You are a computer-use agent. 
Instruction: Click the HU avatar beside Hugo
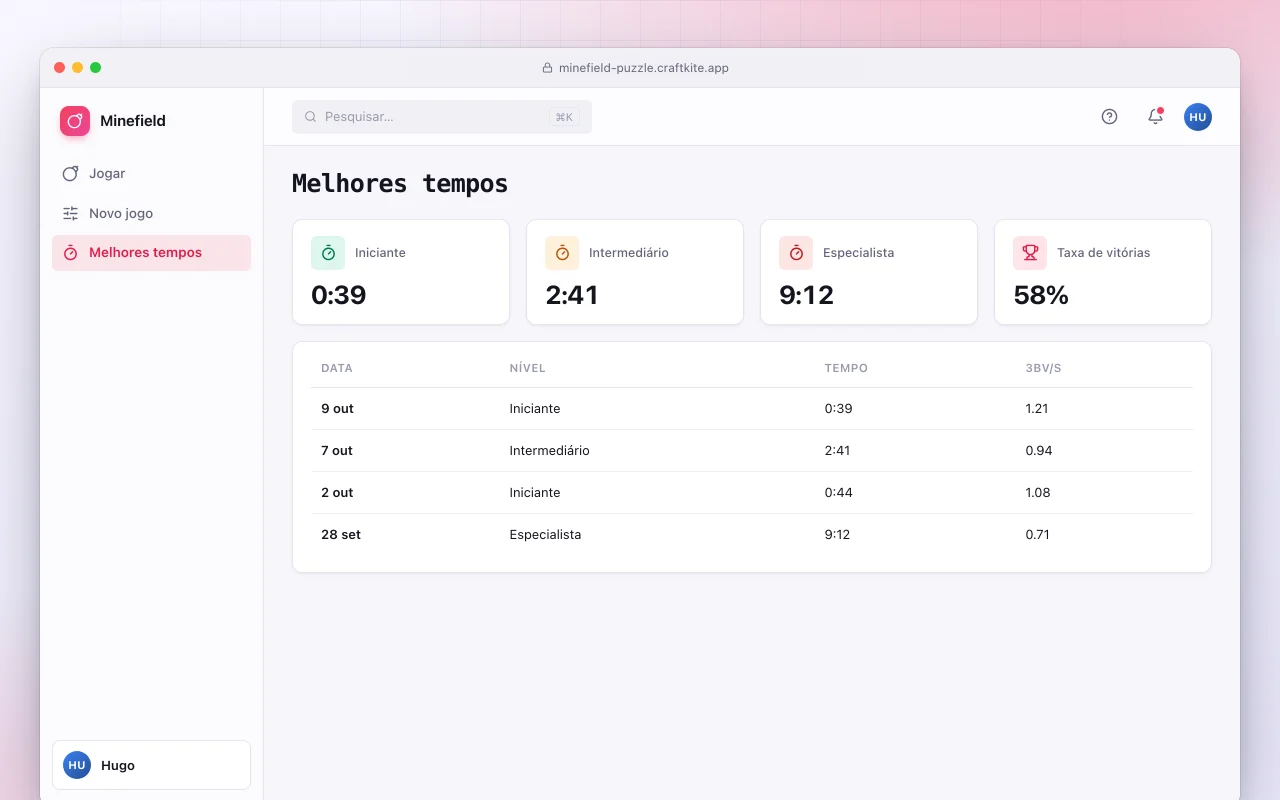tap(77, 765)
